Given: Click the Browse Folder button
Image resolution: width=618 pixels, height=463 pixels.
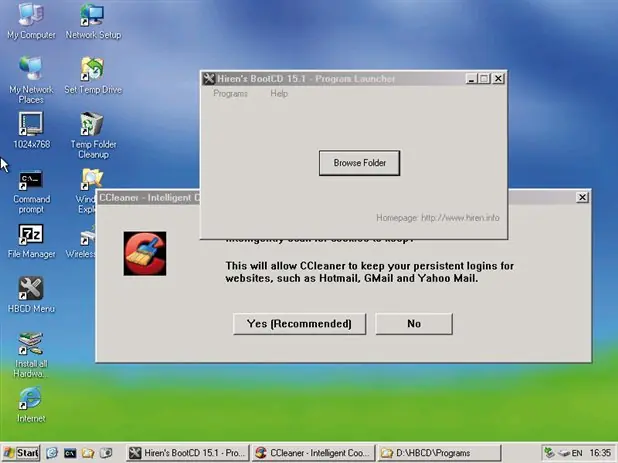Looking at the screenshot, I should tap(359, 163).
